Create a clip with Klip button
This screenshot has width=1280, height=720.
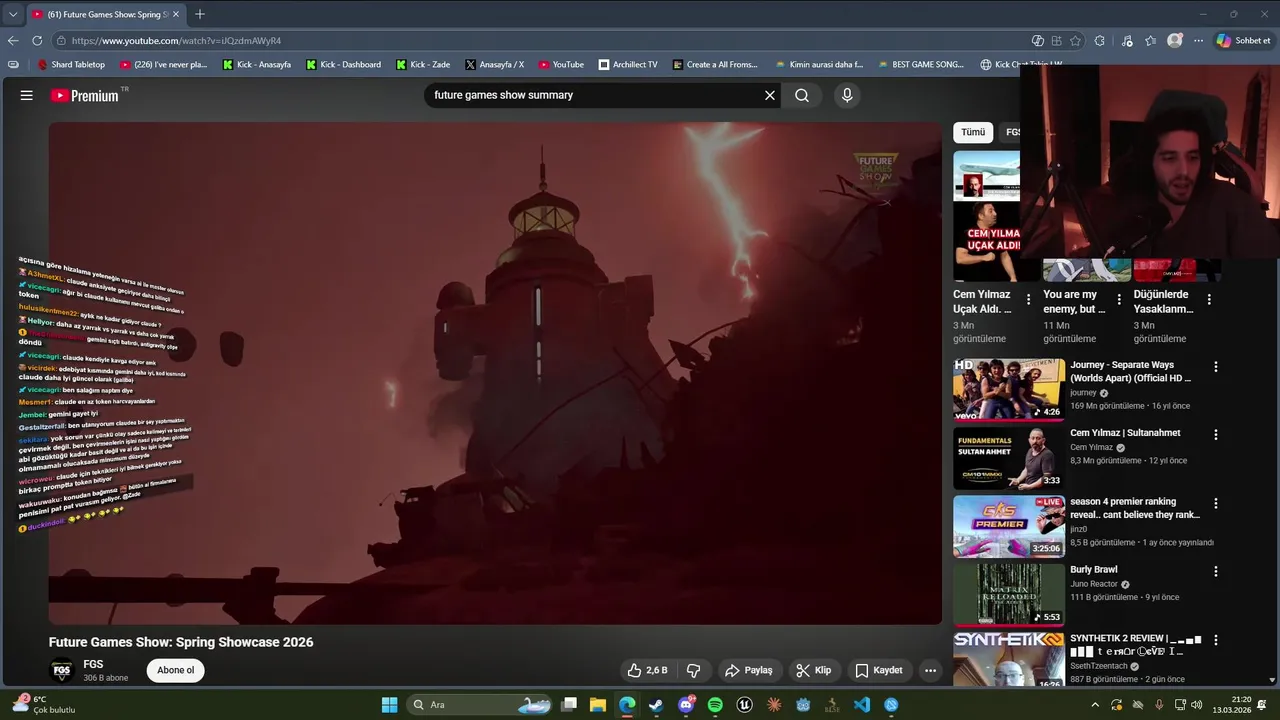[x=814, y=670]
